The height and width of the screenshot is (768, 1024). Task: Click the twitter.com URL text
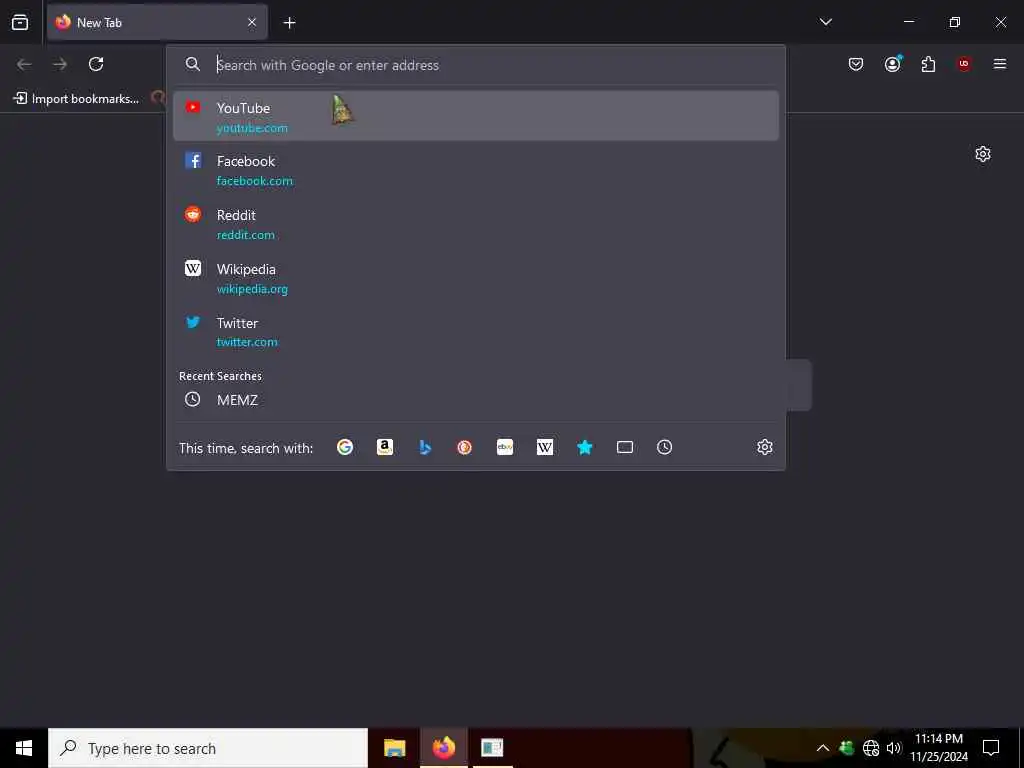click(247, 342)
